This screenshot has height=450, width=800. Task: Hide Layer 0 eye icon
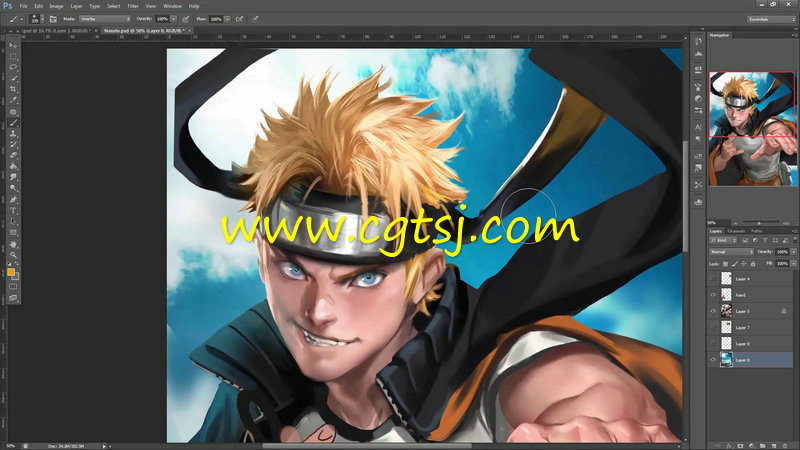pos(713,360)
